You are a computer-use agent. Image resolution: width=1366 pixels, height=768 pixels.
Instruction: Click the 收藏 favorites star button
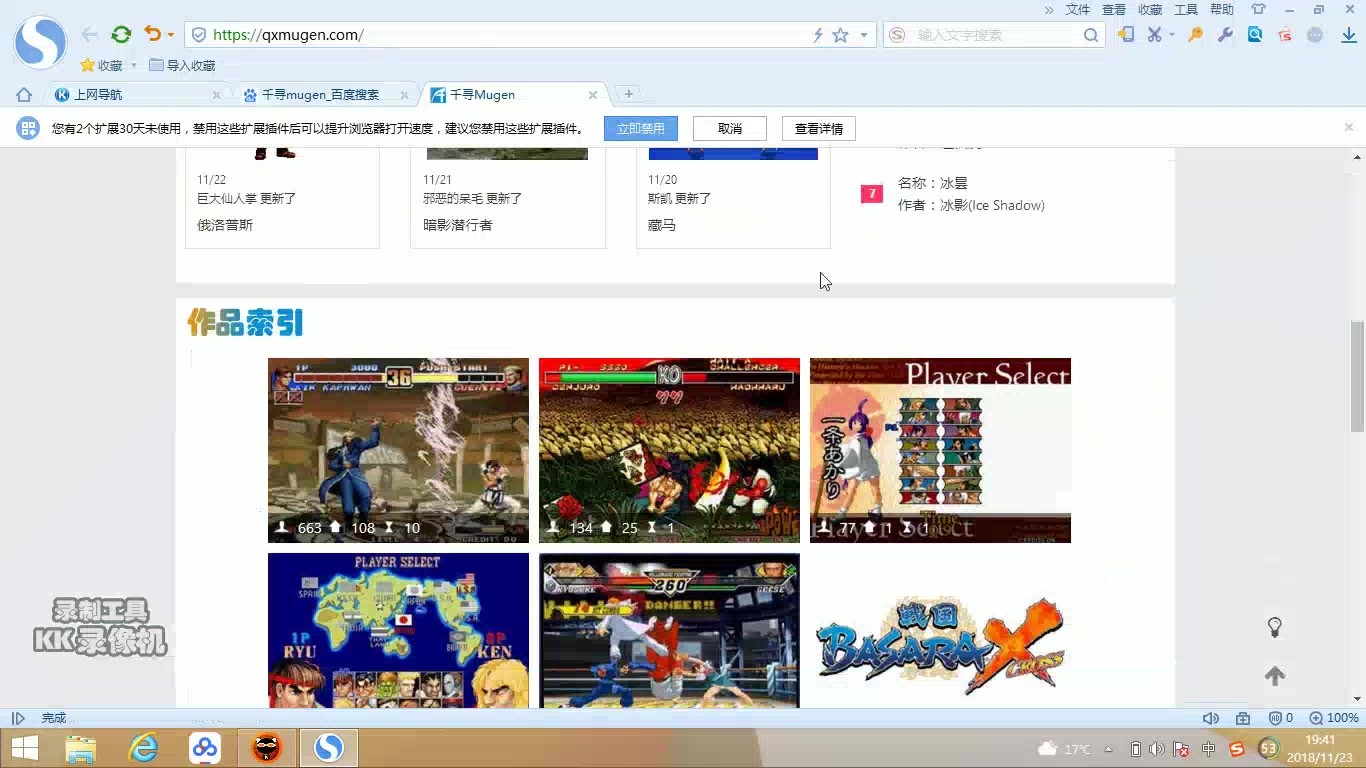pyautogui.click(x=100, y=65)
